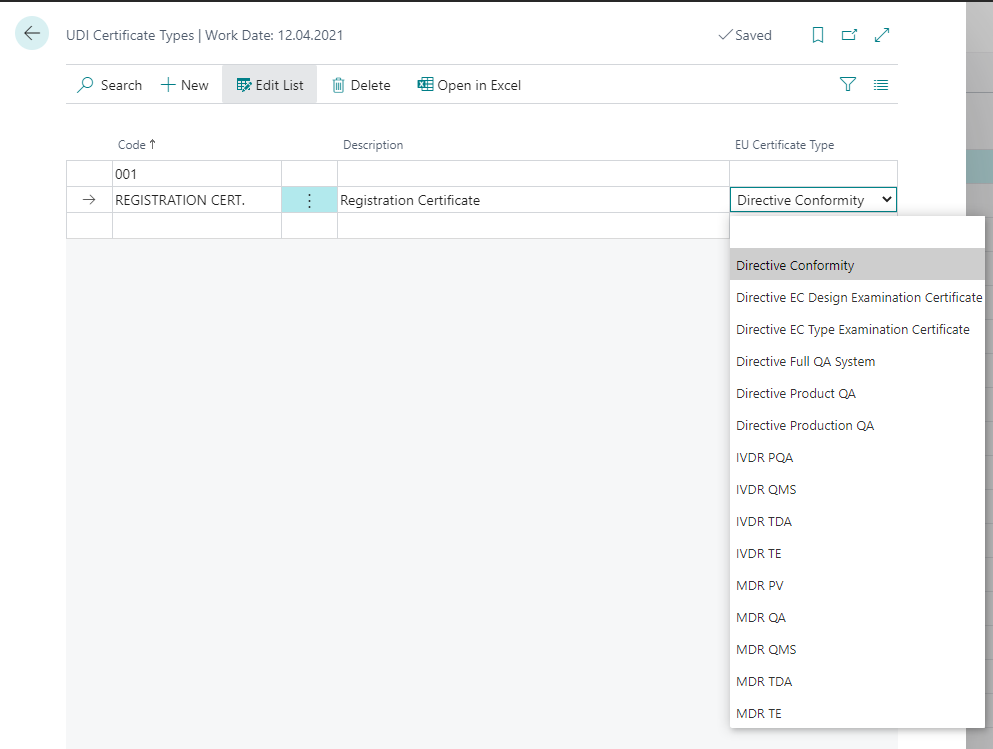Click the Registration Certificate description field
This screenshot has width=993, height=749.
pyautogui.click(x=532, y=200)
